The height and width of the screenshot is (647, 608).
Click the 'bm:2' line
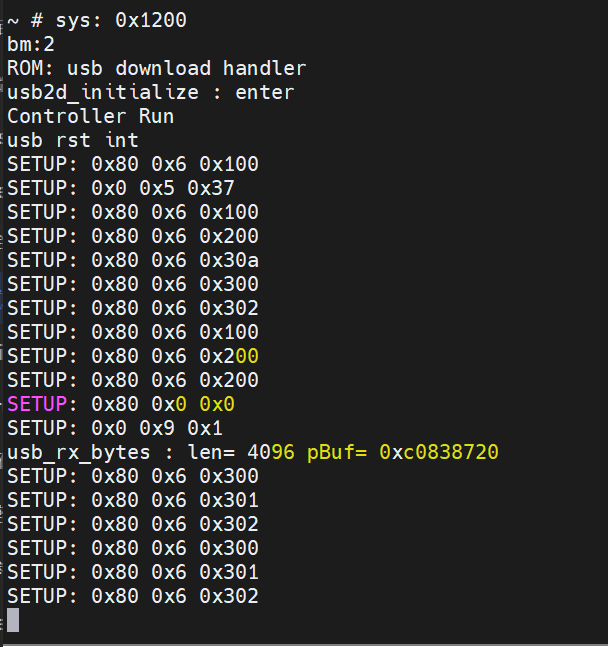[31, 44]
